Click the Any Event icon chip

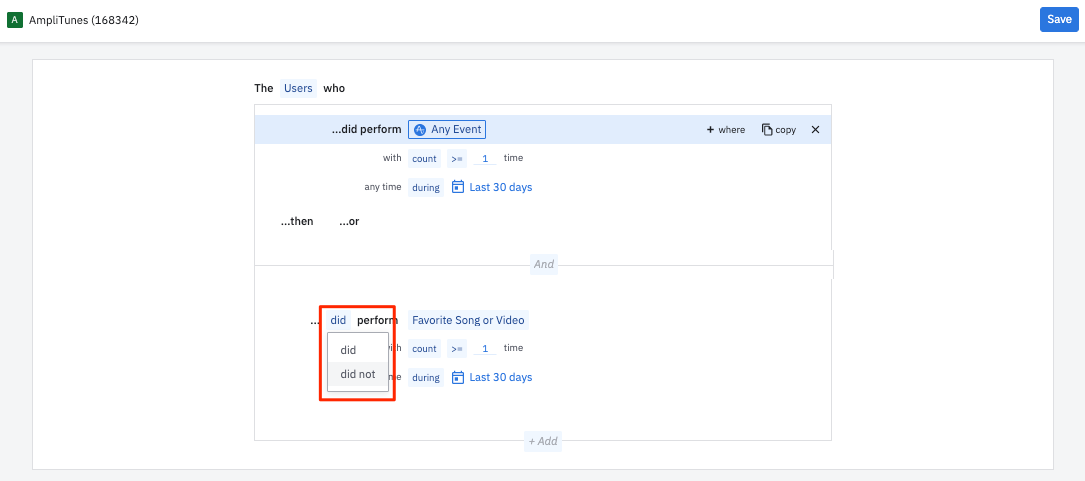click(x=421, y=129)
